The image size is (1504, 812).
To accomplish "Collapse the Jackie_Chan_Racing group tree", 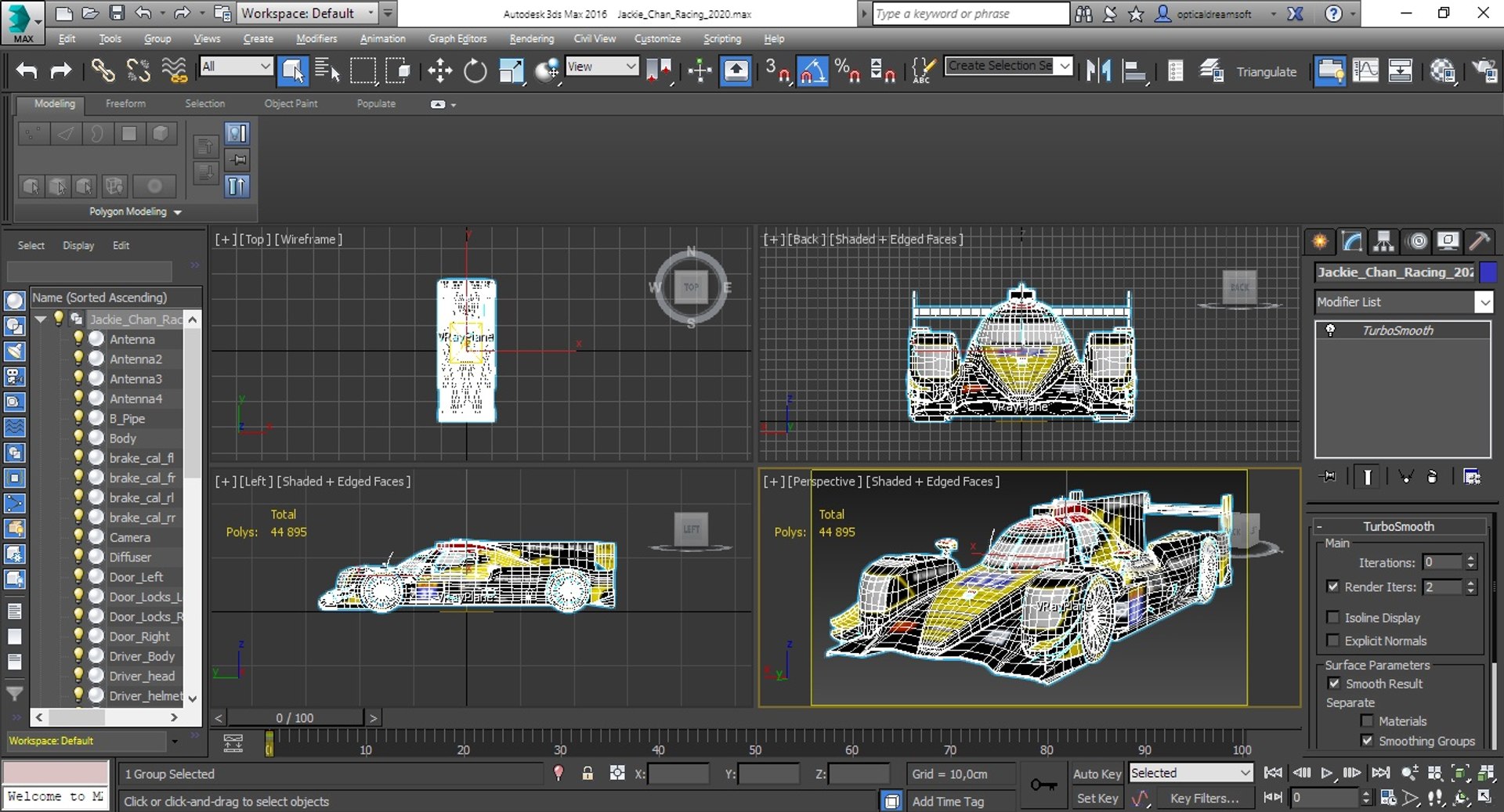I will [x=41, y=319].
